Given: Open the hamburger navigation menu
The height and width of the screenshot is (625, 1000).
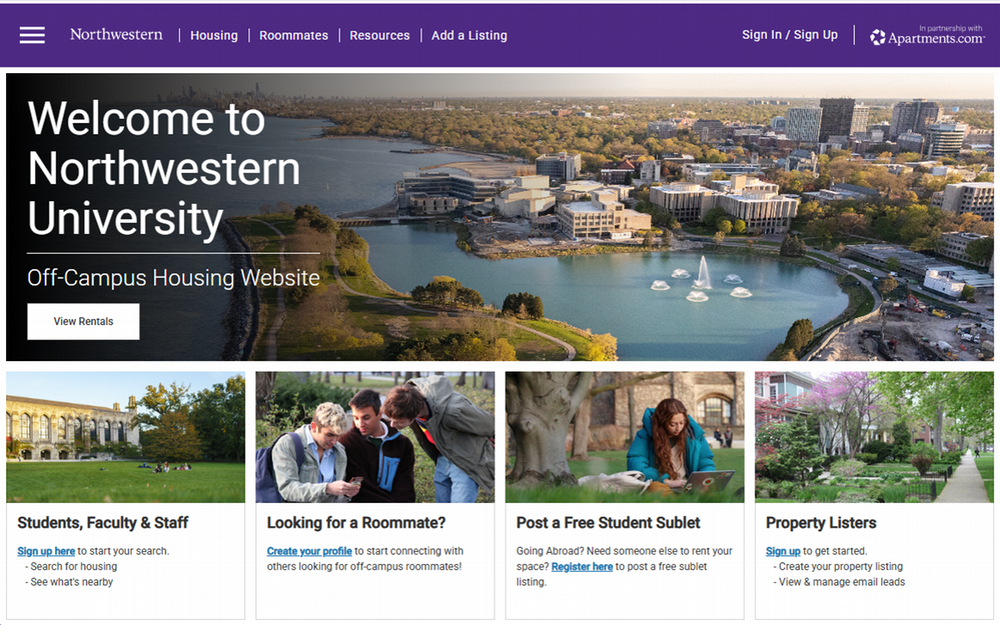Looking at the screenshot, I should 32,35.
